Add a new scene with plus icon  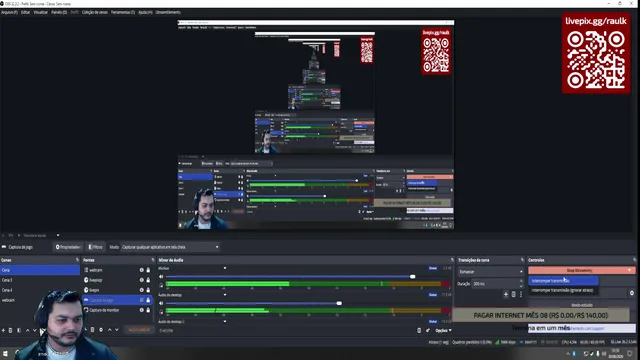tap(3, 330)
